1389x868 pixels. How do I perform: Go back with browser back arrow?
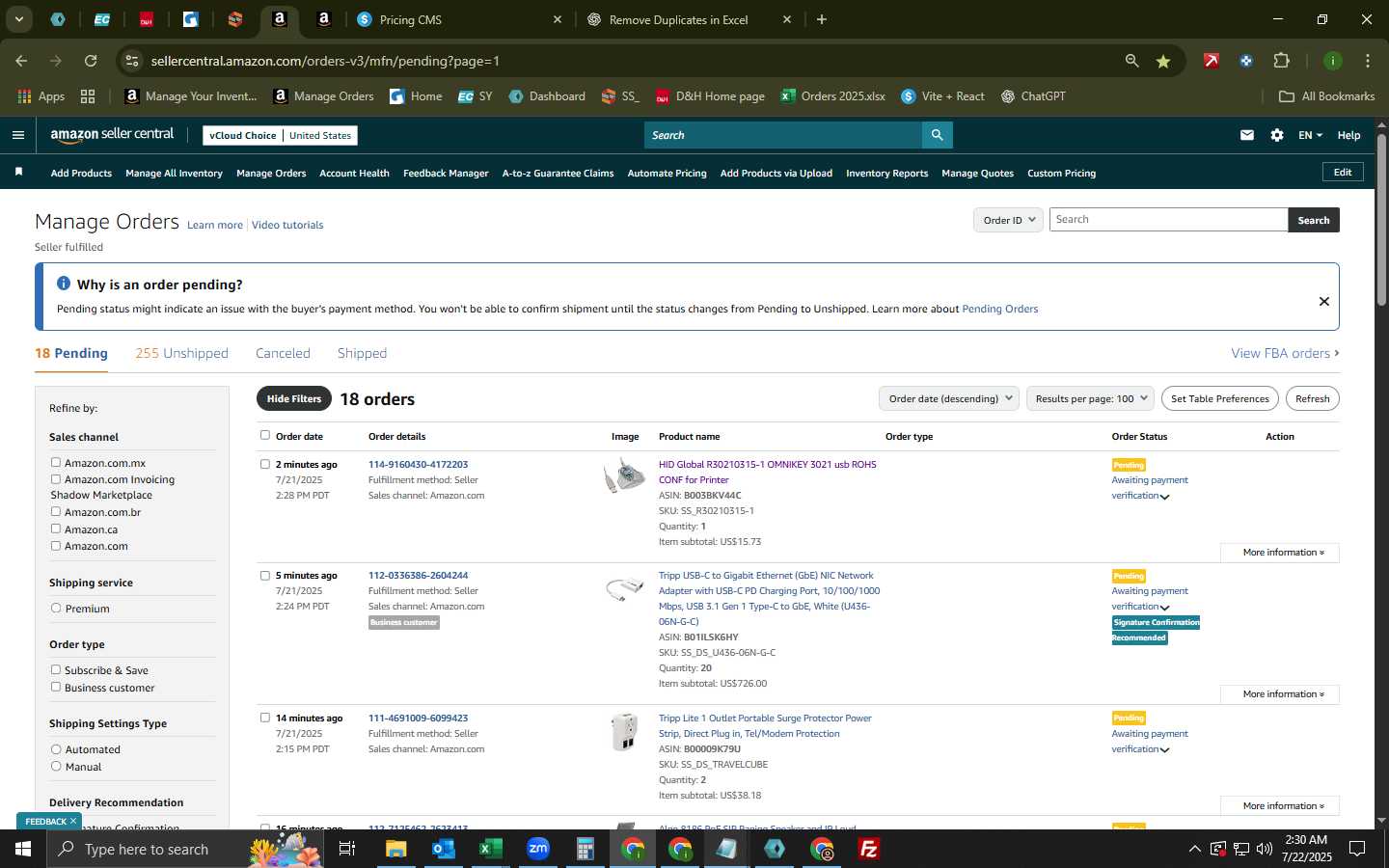pyautogui.click(x=21, y=61)
